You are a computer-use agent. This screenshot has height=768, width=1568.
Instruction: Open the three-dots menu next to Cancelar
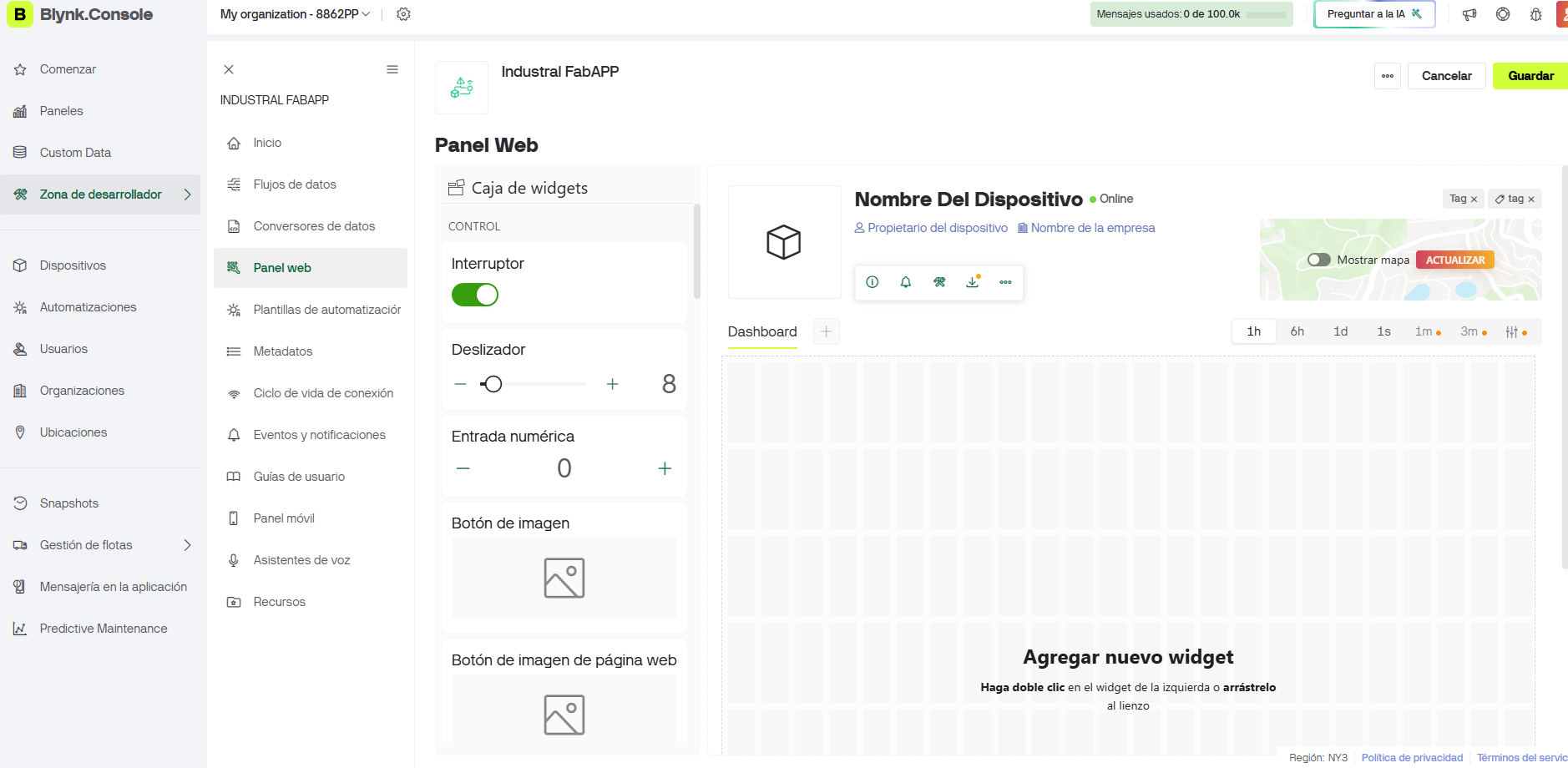pos(1388,76)
